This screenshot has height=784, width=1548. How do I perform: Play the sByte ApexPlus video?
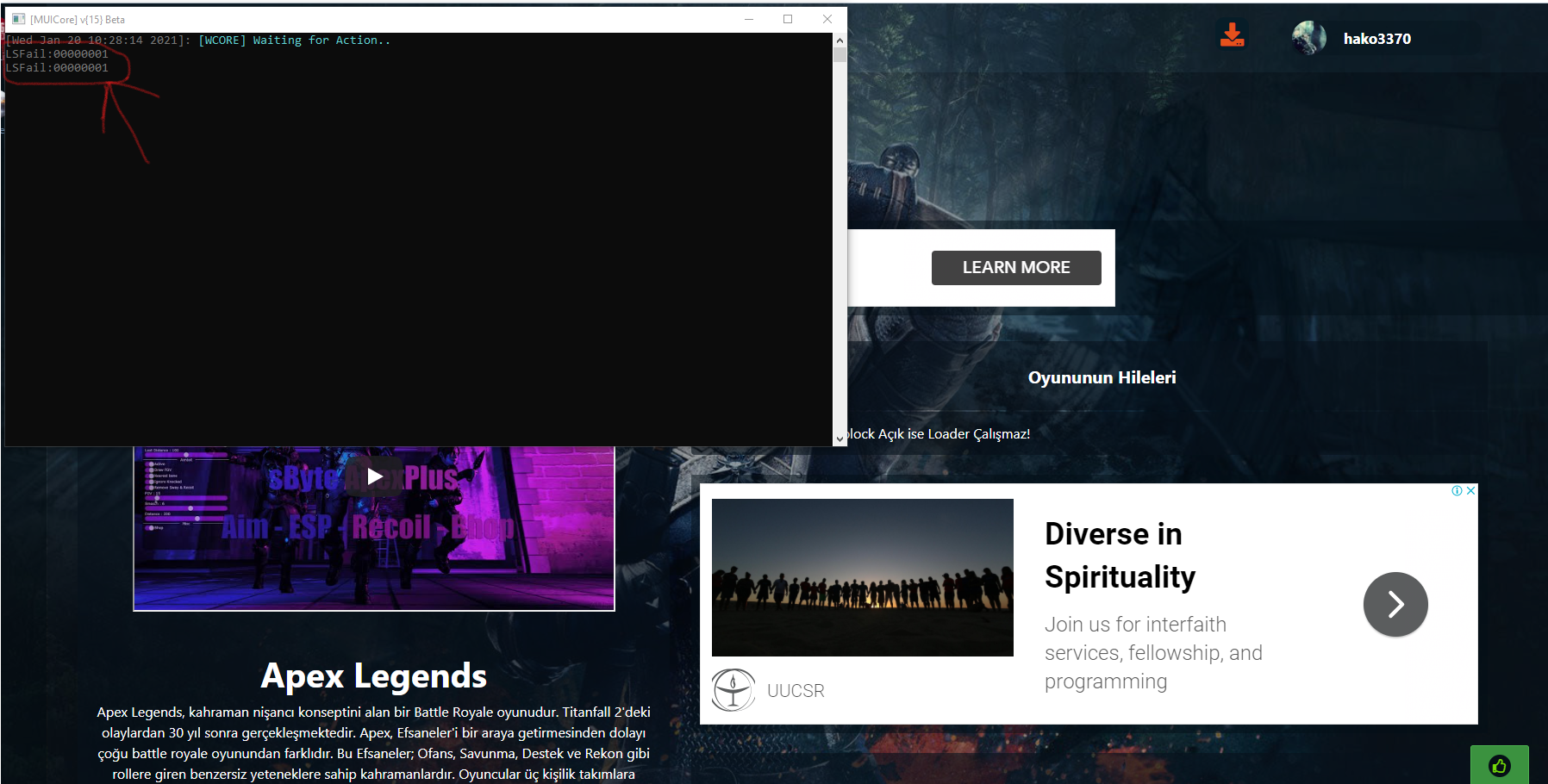(x=374, y=476)
